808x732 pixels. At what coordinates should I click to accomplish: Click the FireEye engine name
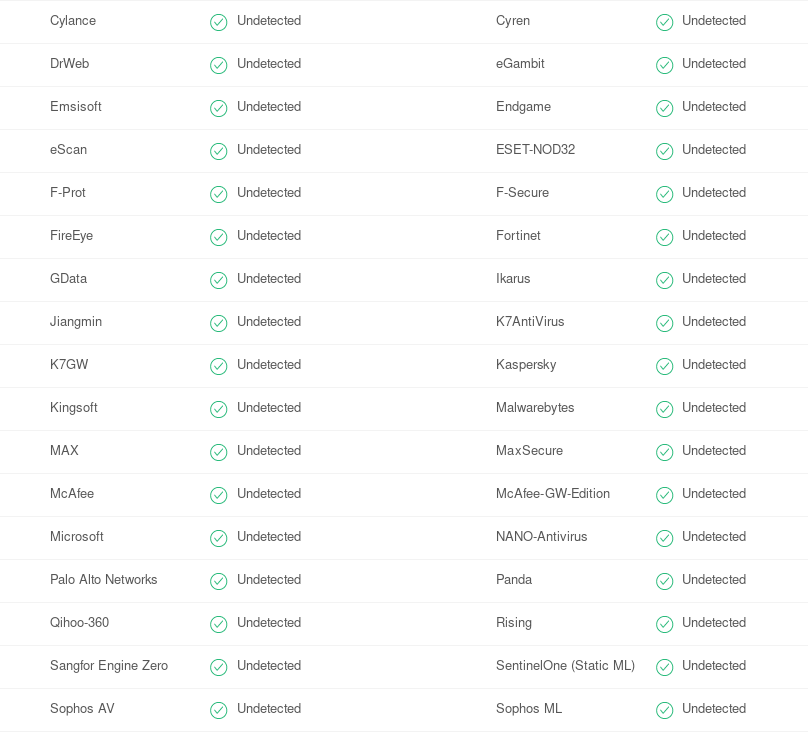tap(72, 235)
